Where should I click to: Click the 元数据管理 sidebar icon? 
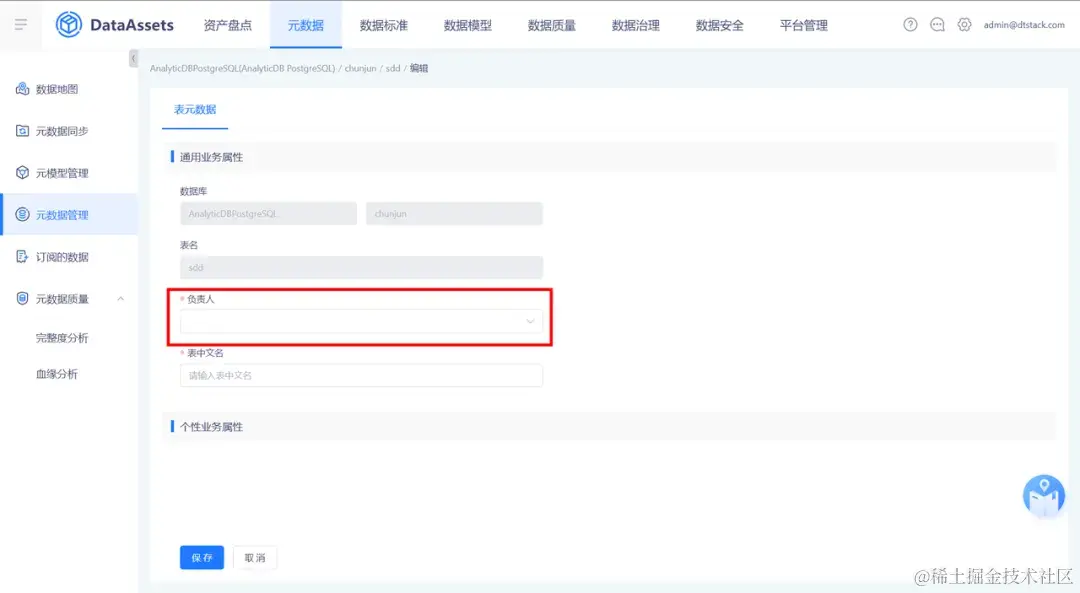[x=22, y=215]
